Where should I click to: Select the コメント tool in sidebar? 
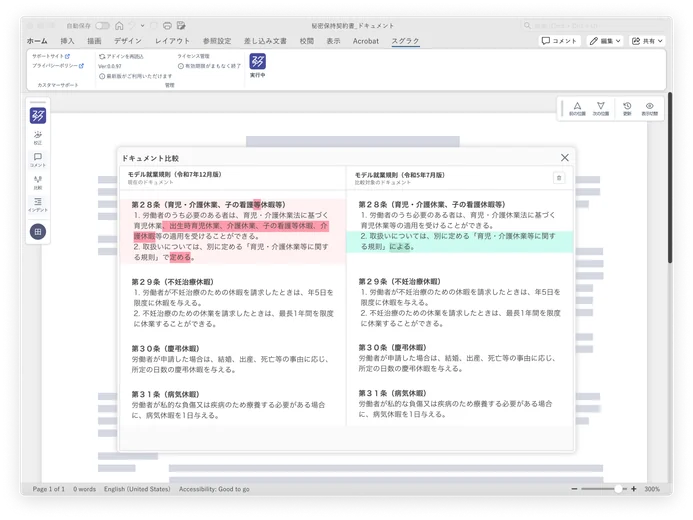click(x=38, y=159)
